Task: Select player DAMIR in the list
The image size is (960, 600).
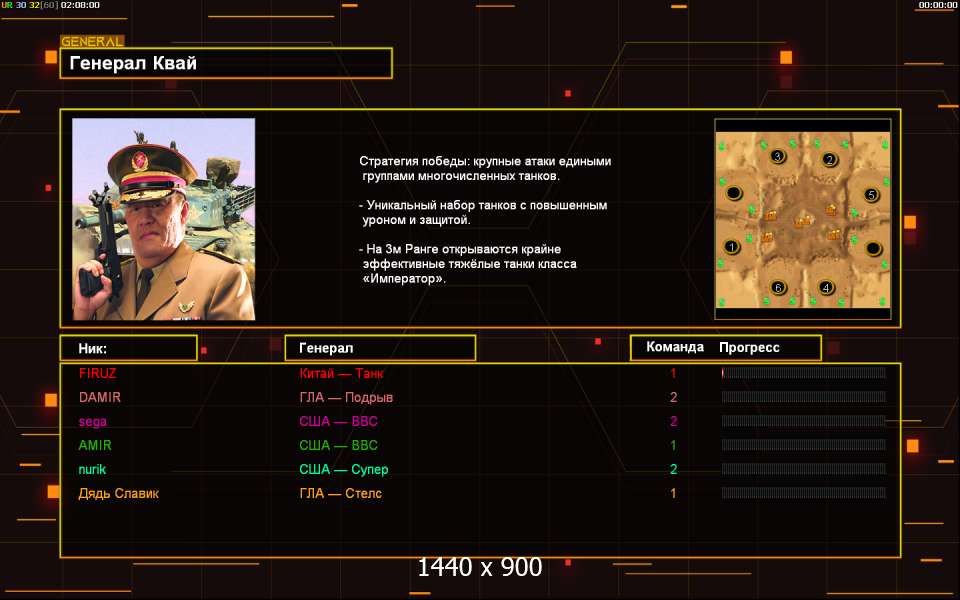Action: point(100,397)
